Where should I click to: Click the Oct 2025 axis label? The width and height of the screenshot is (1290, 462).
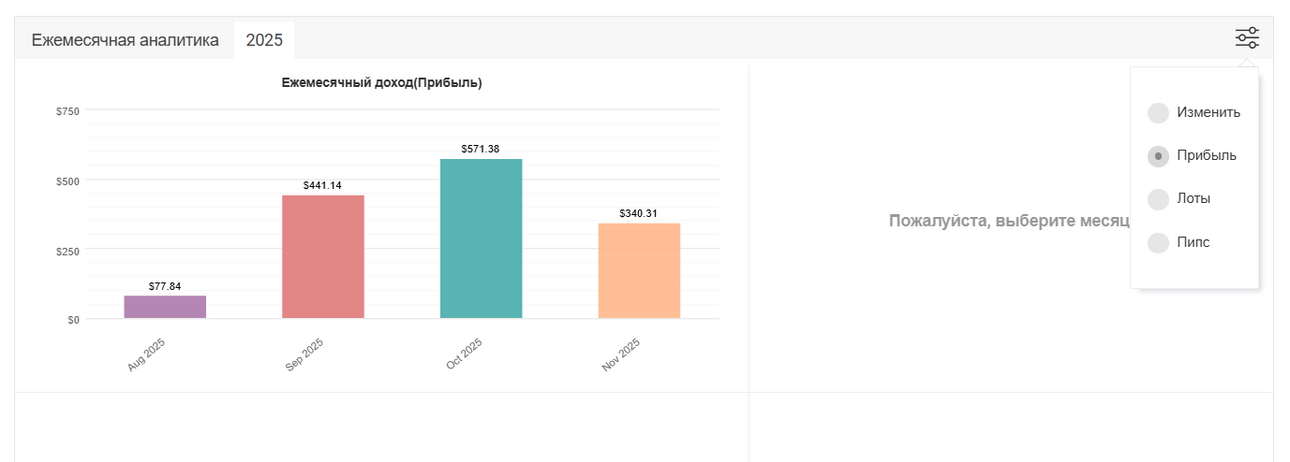(464, 356)
